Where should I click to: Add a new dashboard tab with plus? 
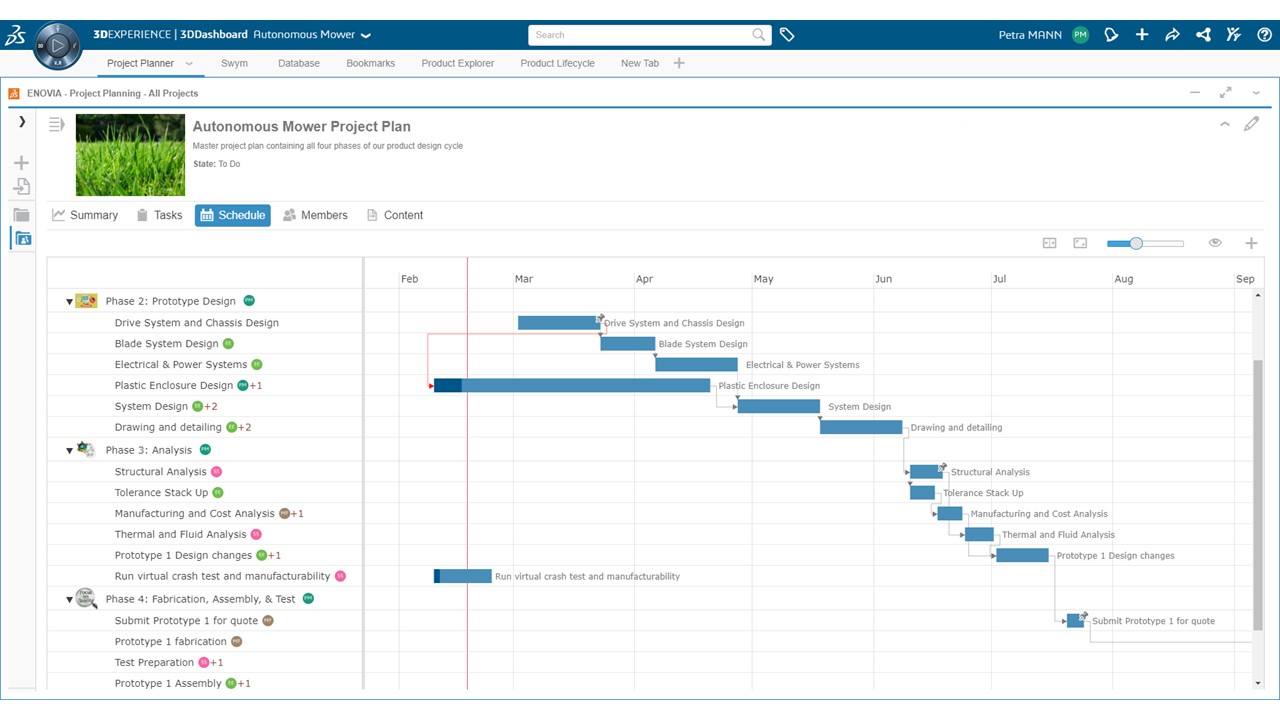tap(679, 63)
